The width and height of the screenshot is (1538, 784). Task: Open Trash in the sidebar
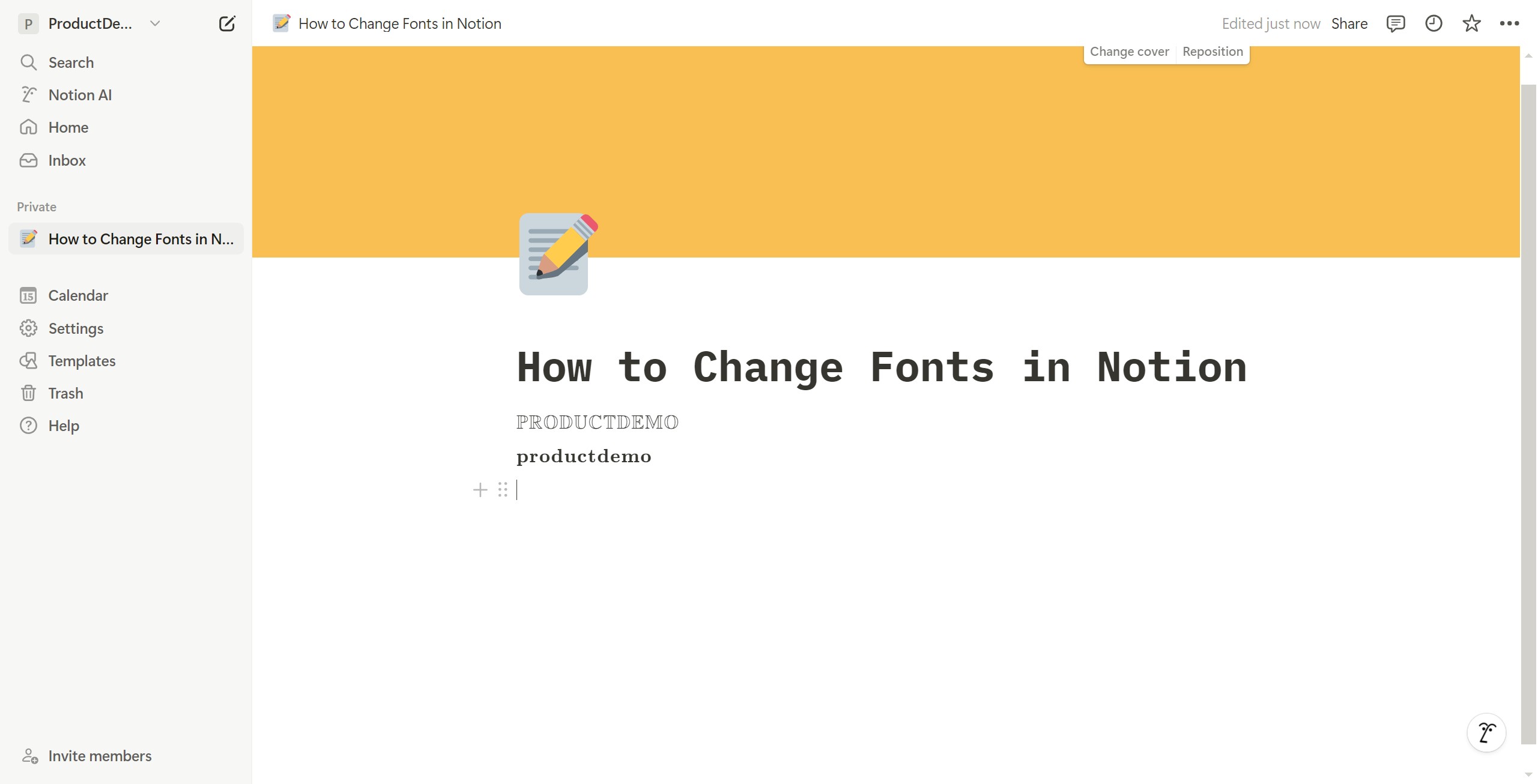point(126,393)
